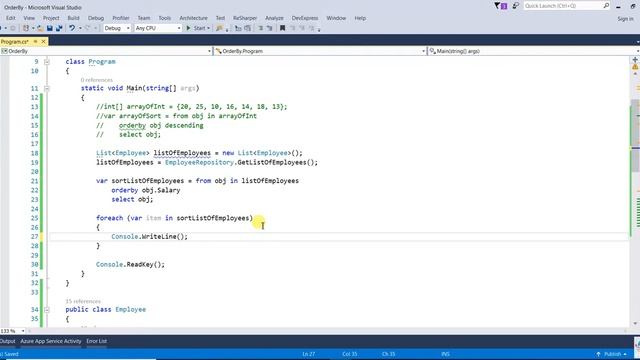Click the Send Feedback icon by Quick Launch

click(516, 6)
